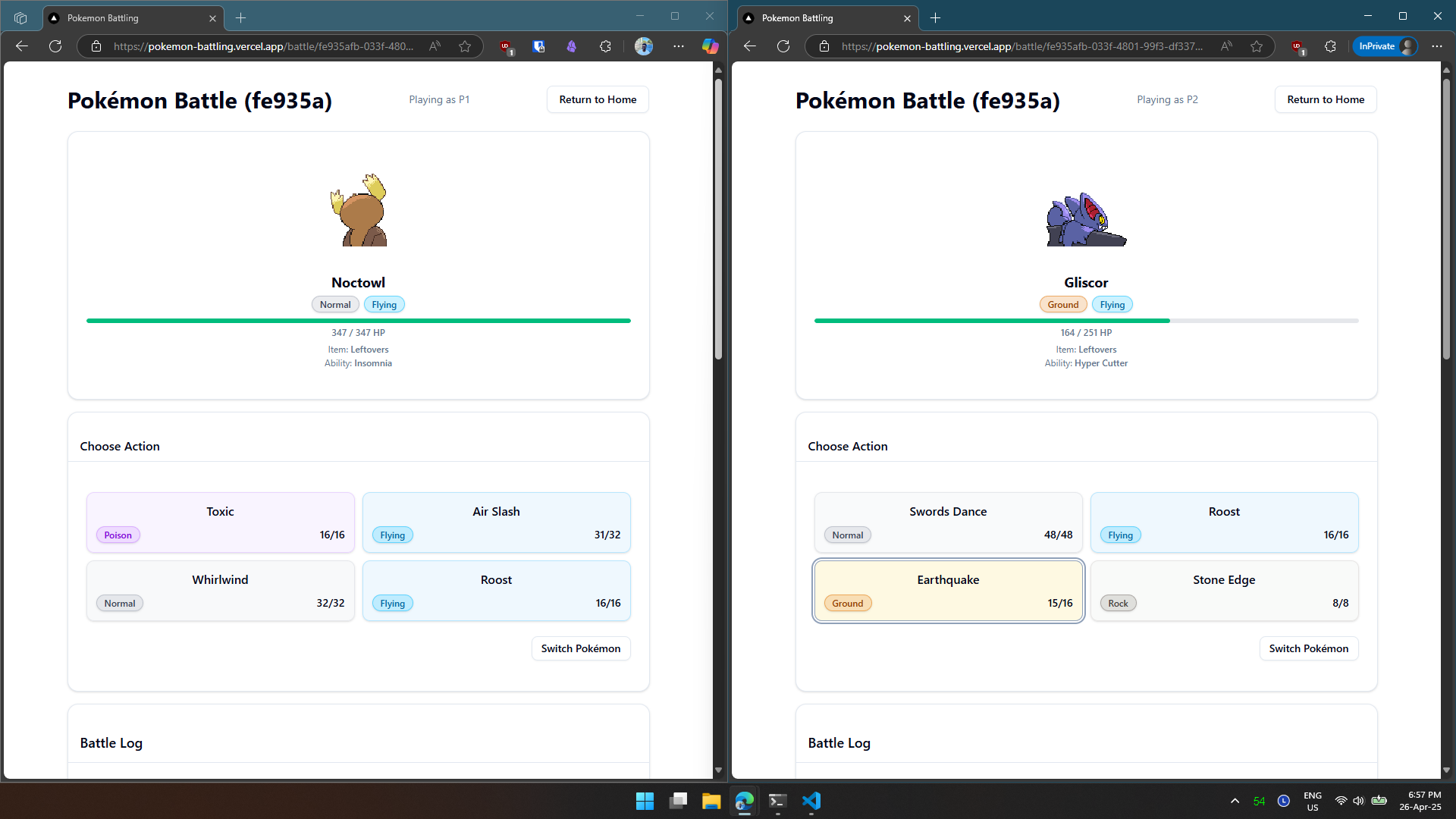
Task: Open new tab in right InPrivate window
Action: pos(935,18)
